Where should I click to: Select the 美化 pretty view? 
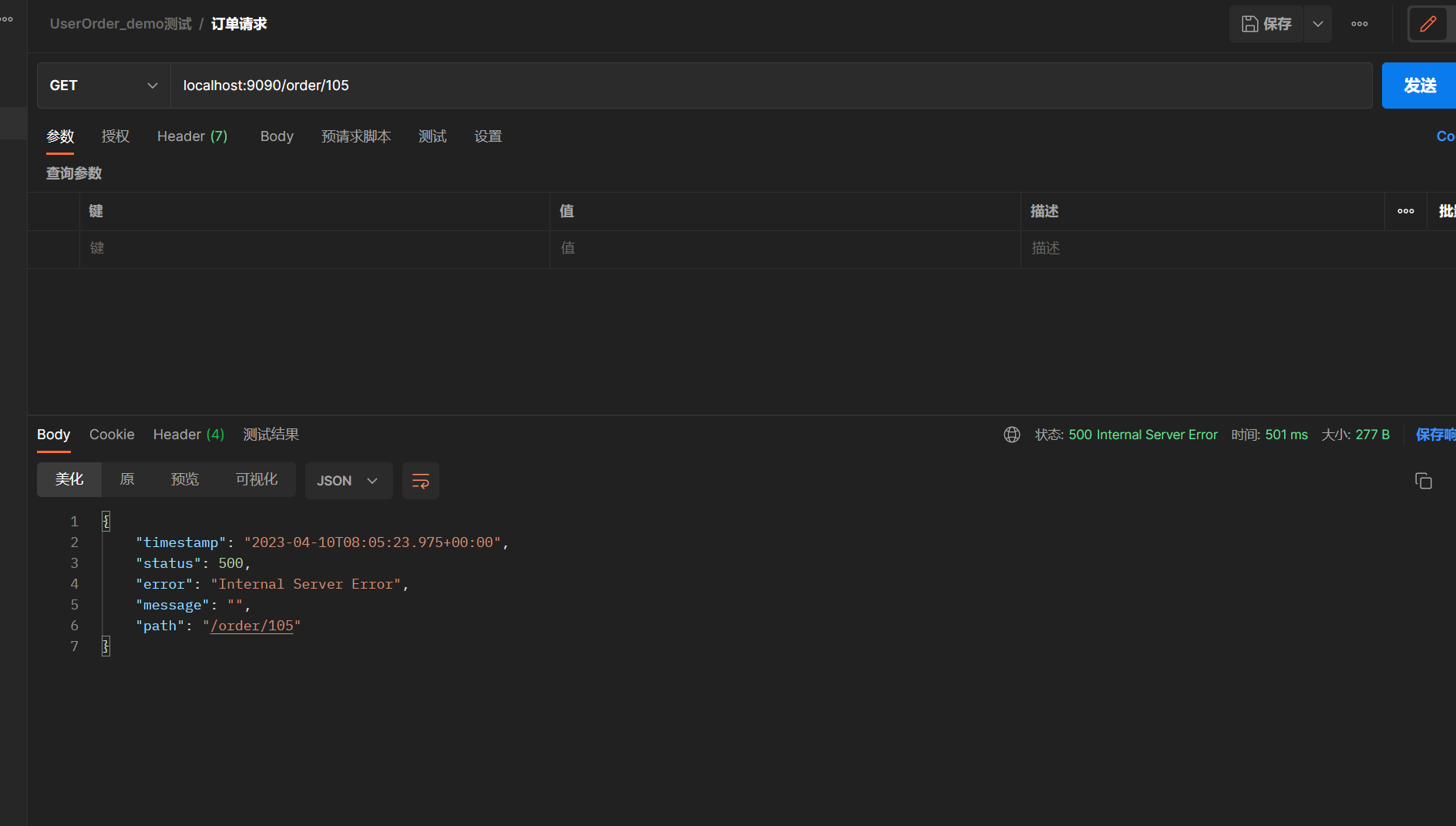[69, 479]
